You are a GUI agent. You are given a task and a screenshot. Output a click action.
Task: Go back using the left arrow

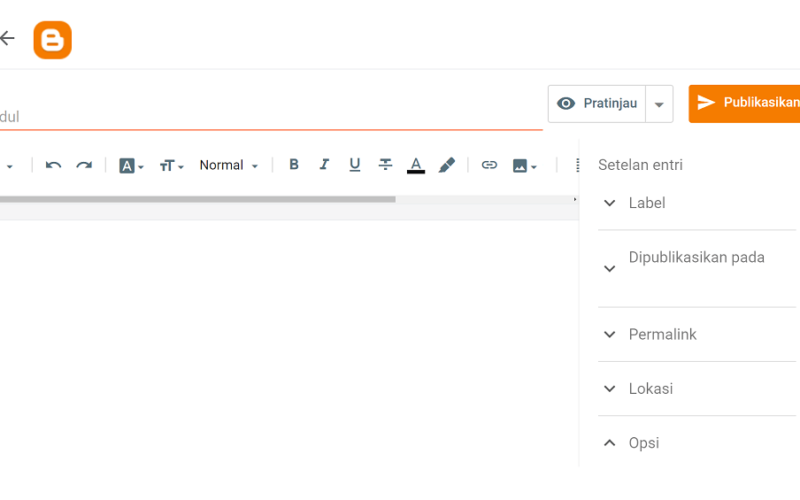[7, 38]
